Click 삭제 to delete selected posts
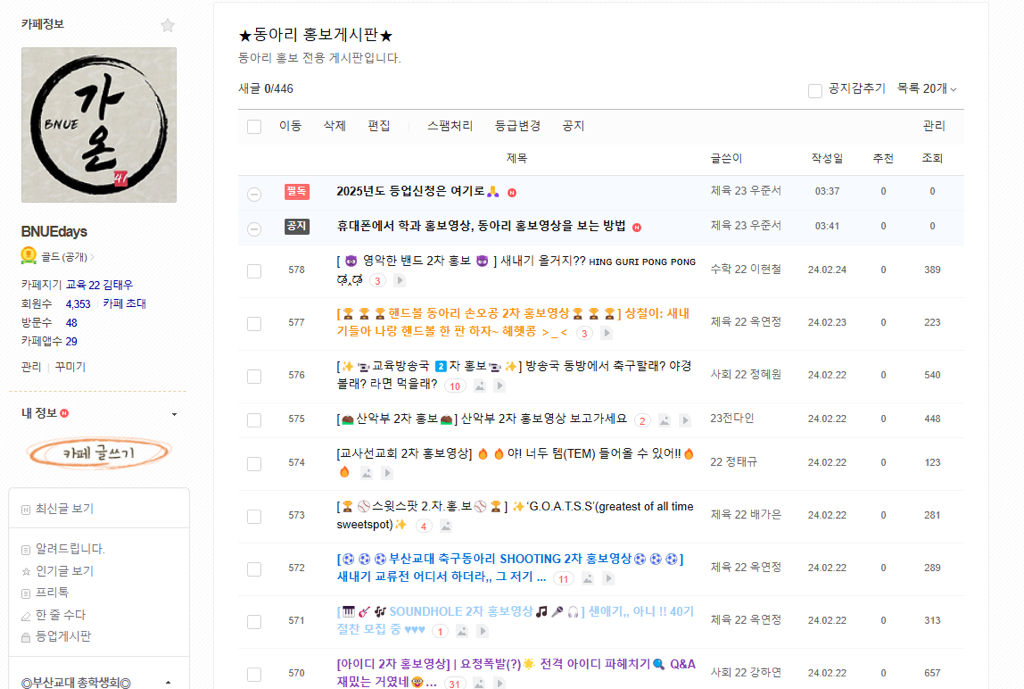1024x689 pixels. [334, 126]
